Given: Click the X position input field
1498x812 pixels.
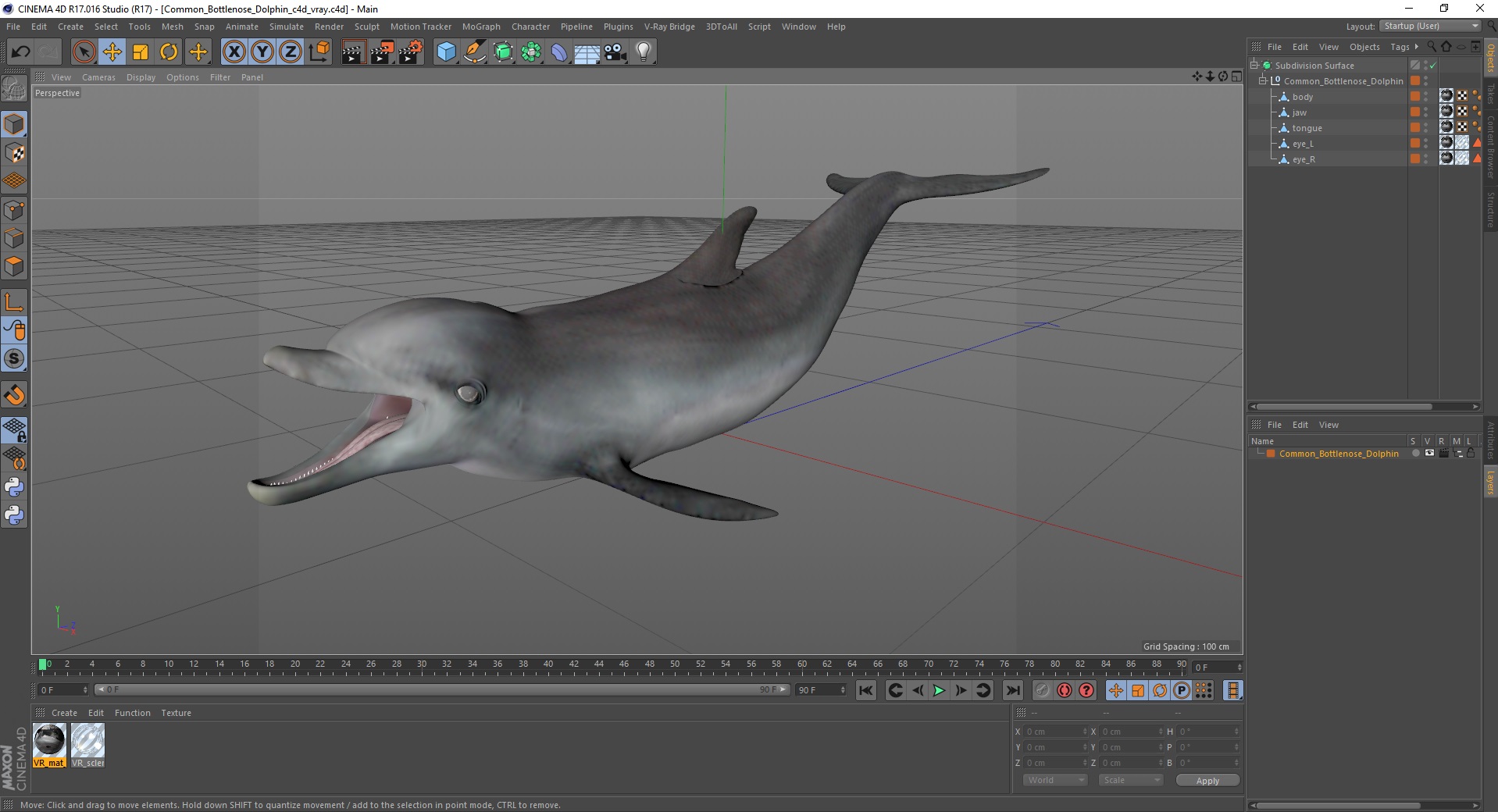Looking at the screenshot, I should click(1055, 732).
